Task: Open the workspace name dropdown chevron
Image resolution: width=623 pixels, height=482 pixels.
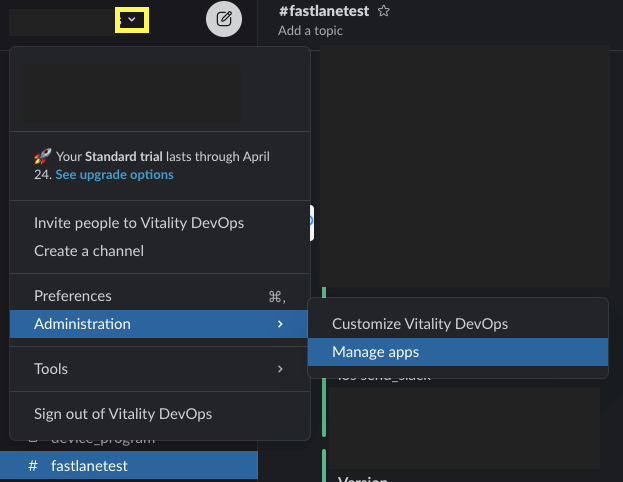Action: (132, 19)
